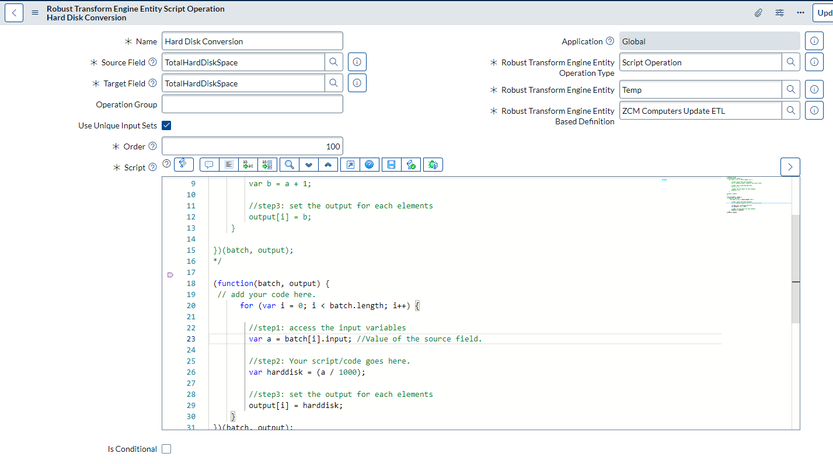Click the input 'ZCM Computers Update ETL'
The width and height of the screenshot is (833, 464).
pyautogui.click(x=701, y=111)
